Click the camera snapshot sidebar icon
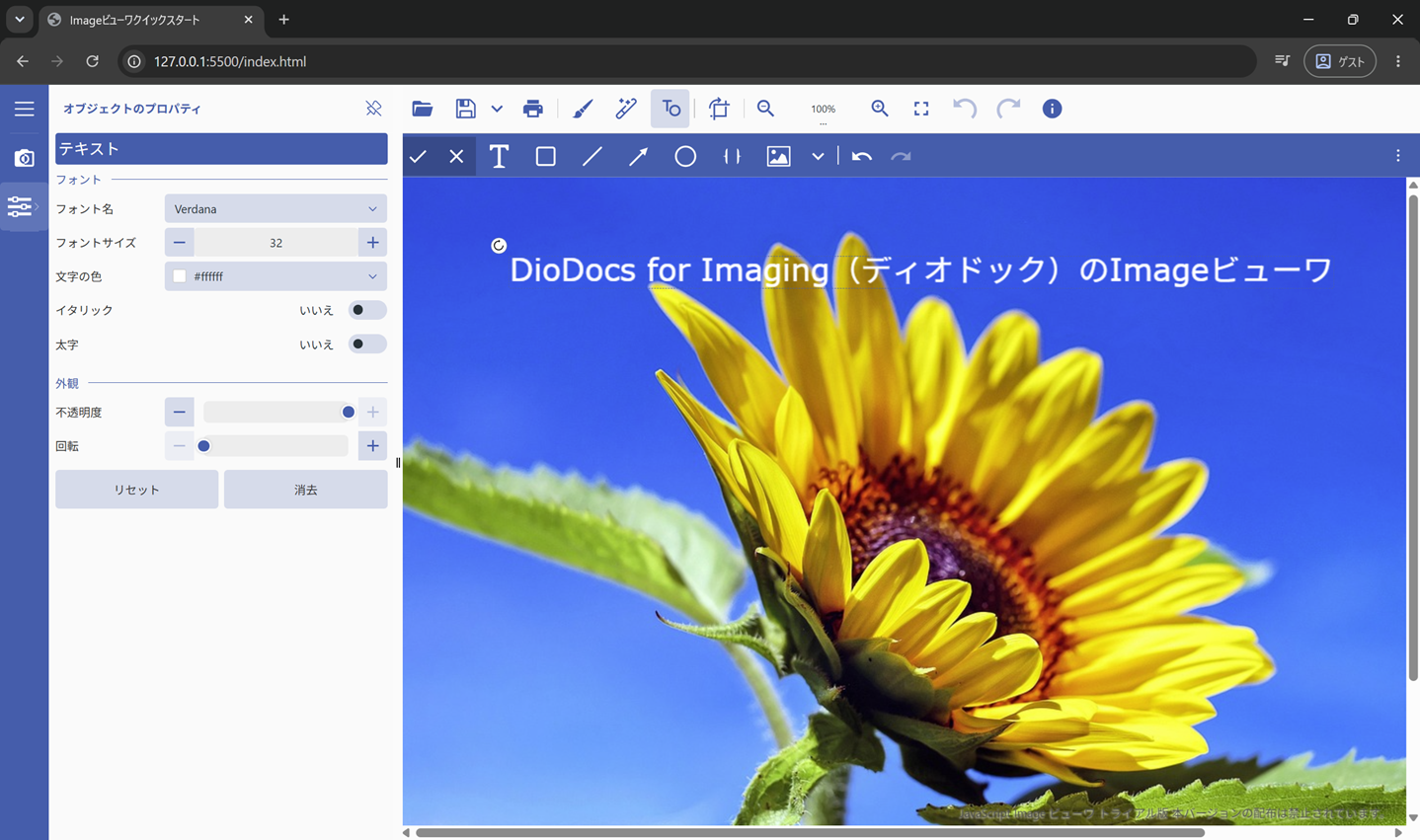 (x=24, y=158)
